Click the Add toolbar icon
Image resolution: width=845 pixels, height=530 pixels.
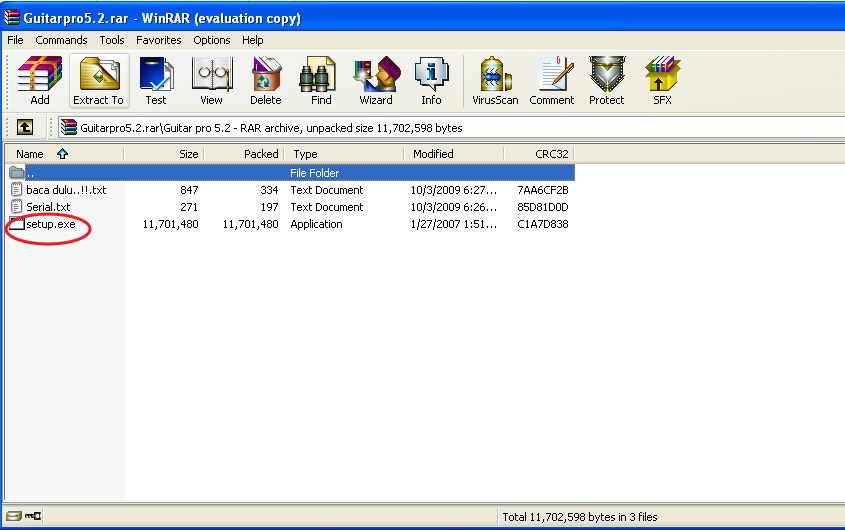39,80
